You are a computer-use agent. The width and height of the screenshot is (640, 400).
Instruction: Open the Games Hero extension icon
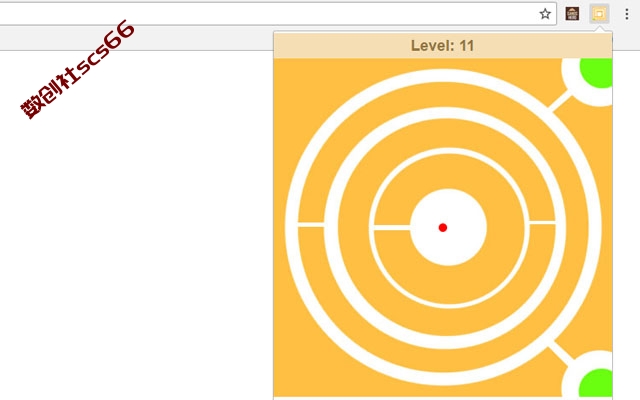pyautogui.click(x=572, y=14)
